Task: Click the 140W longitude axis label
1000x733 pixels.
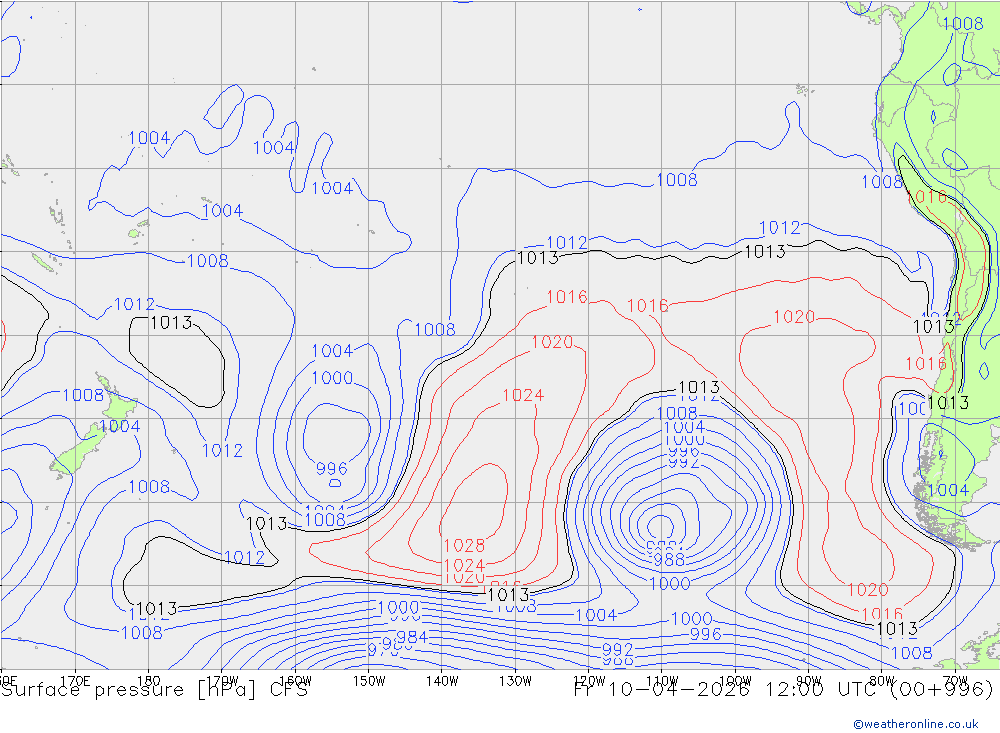Action: [x=442, y=680]
